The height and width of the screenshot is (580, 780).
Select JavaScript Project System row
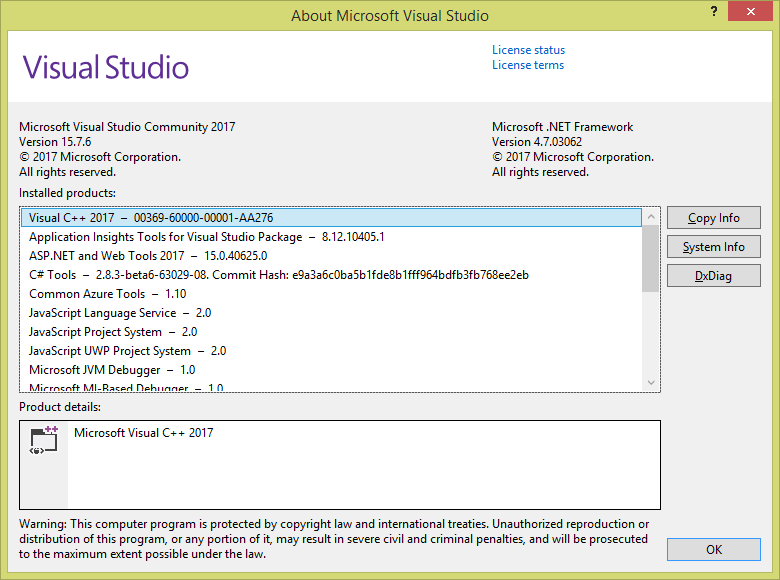331,332
